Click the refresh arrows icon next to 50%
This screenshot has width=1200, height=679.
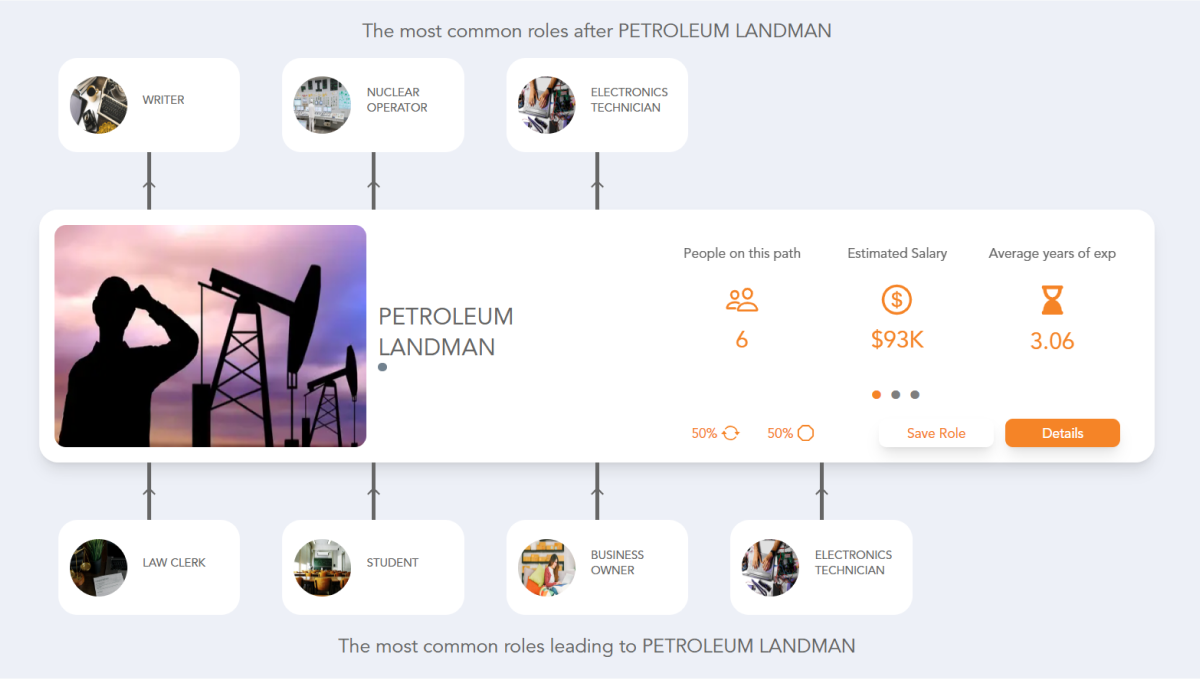pyautogui.click(x=728, y=432)
